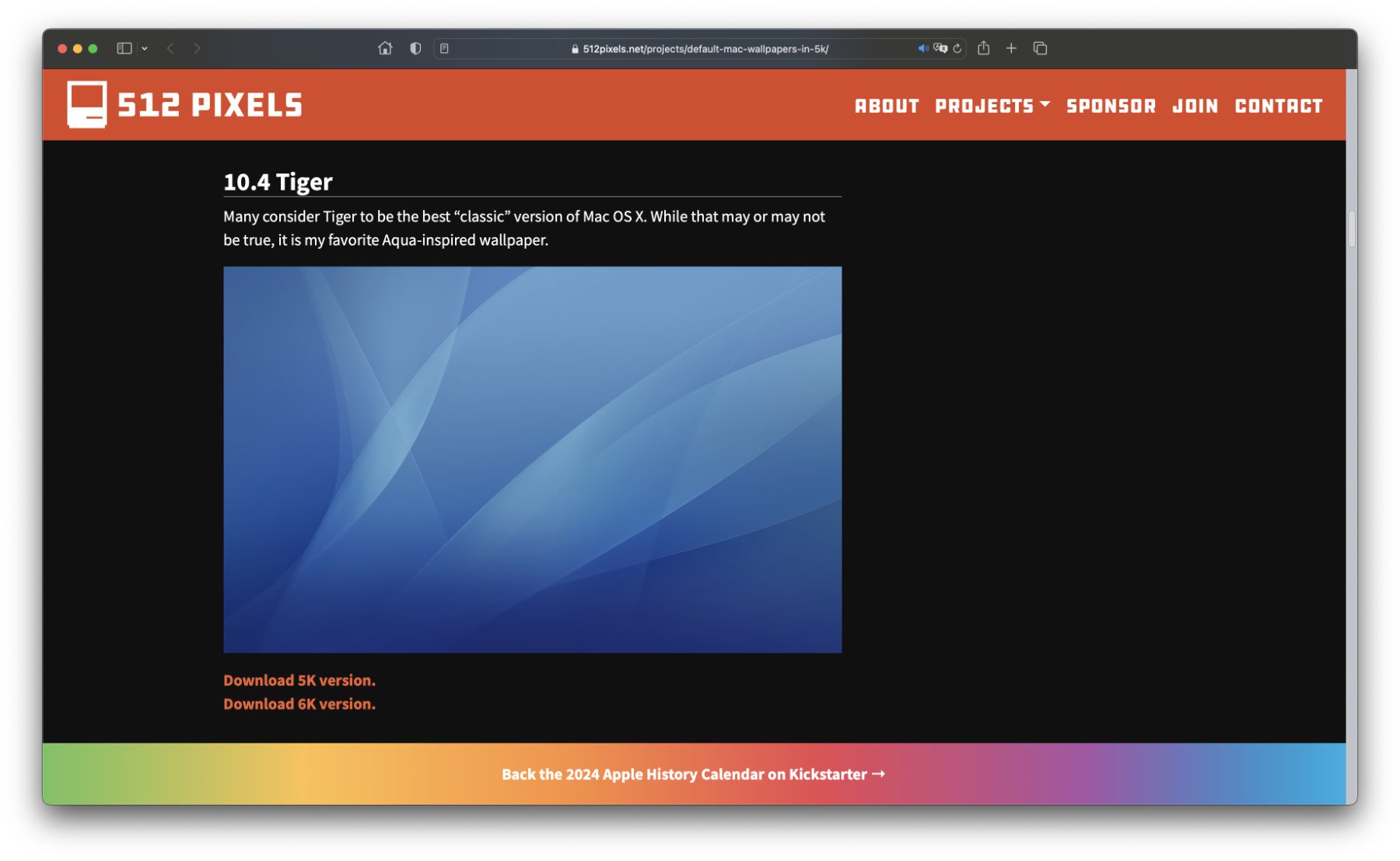Download the 6K version of Tiger
Image resolution: width=1400 pixels, height=861 pixels.
coord(299,704)
